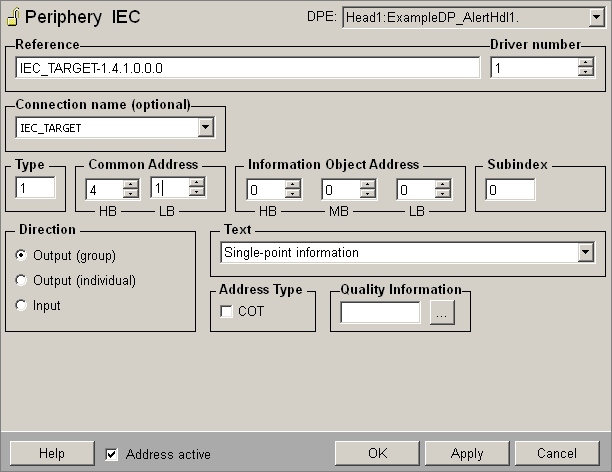Click into the Reference text field
Viewport: 612px width, 472px height.
[247, 67]
